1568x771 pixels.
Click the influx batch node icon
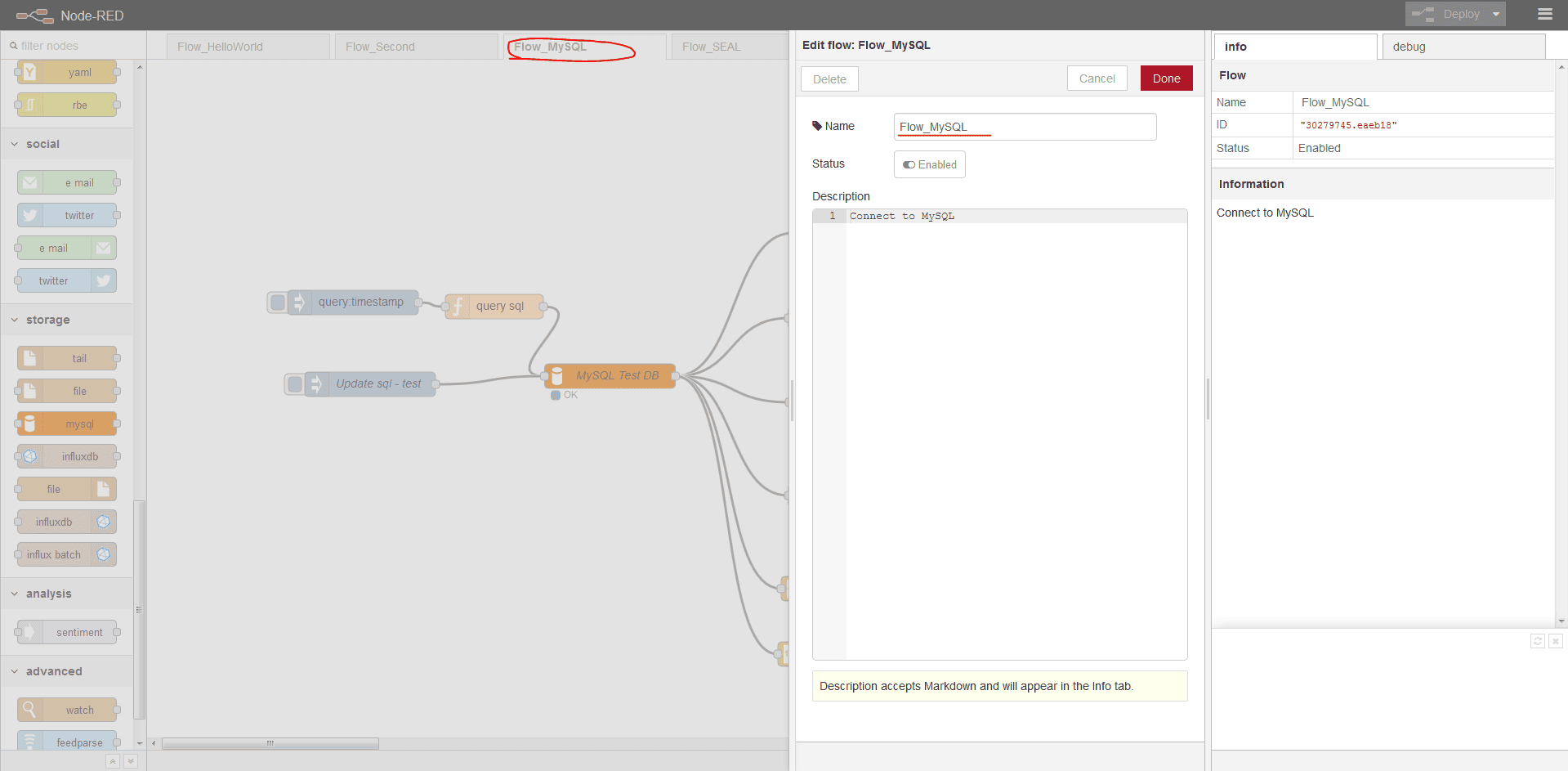click(x=103, y=554)
